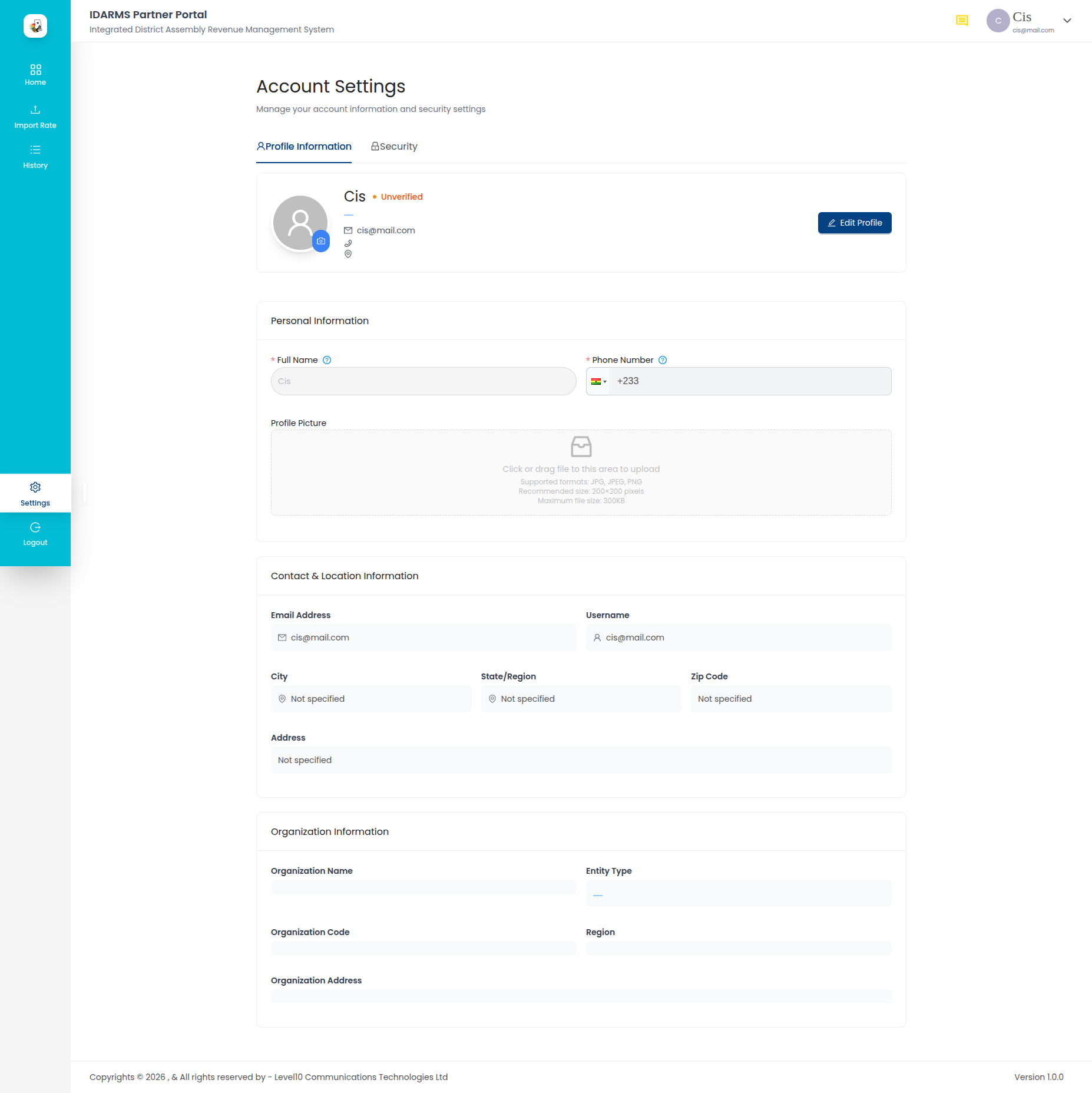
Task: Click the upload inbox icon in Profile Picture
Action: (x=581, y=447)
